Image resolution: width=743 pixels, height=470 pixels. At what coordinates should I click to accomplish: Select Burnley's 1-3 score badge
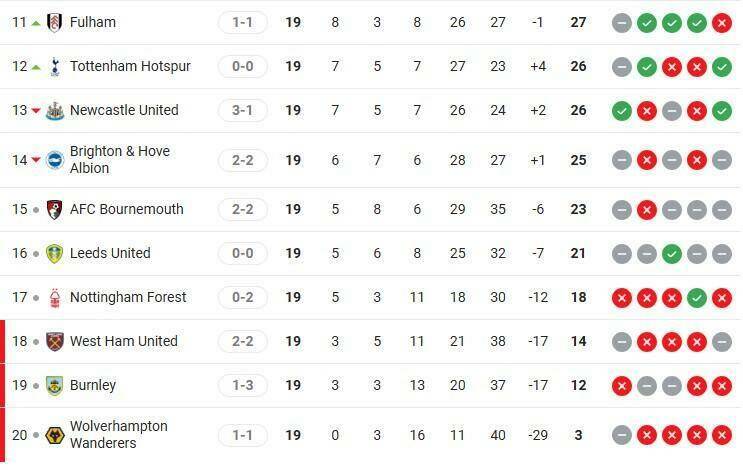(242, 385)
